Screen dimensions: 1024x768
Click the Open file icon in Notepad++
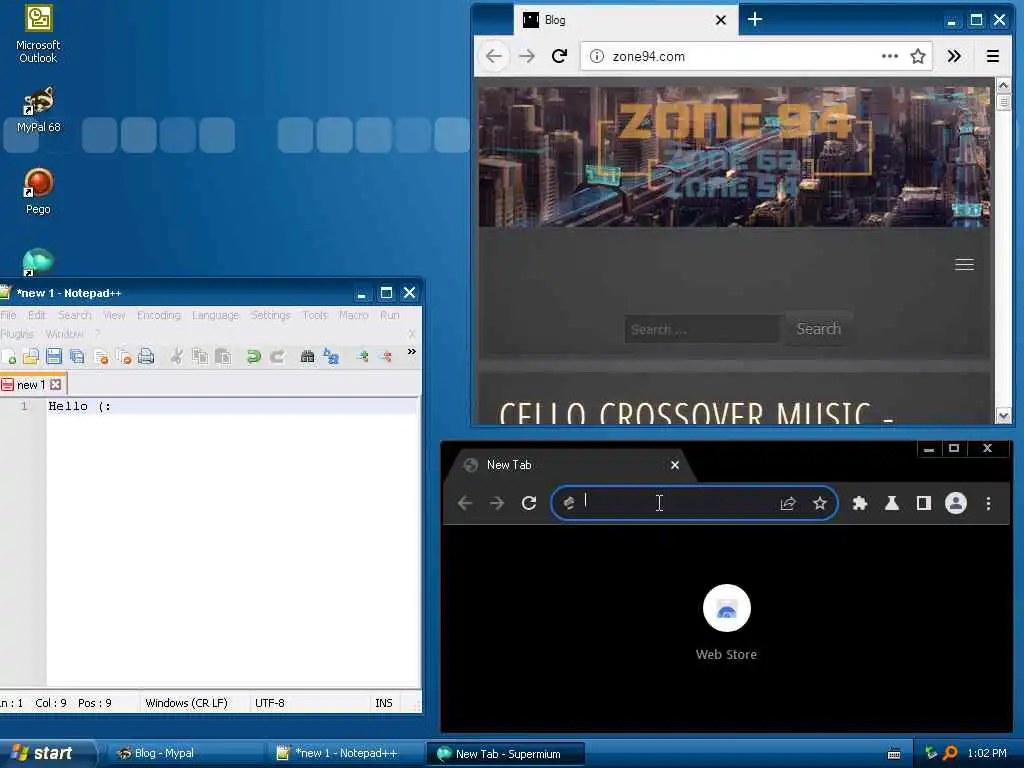(31, 357)
